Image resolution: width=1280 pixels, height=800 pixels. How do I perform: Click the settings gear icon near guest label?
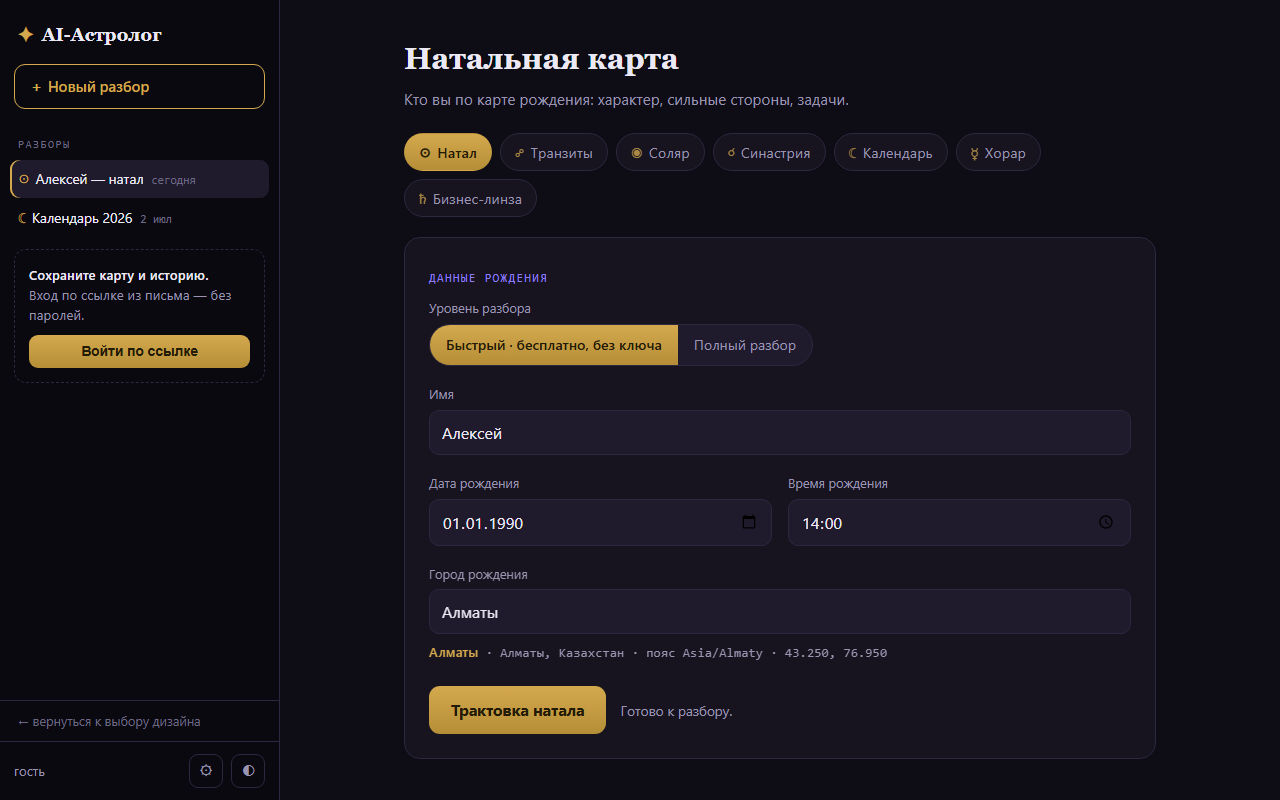click(x=206, y=771)
